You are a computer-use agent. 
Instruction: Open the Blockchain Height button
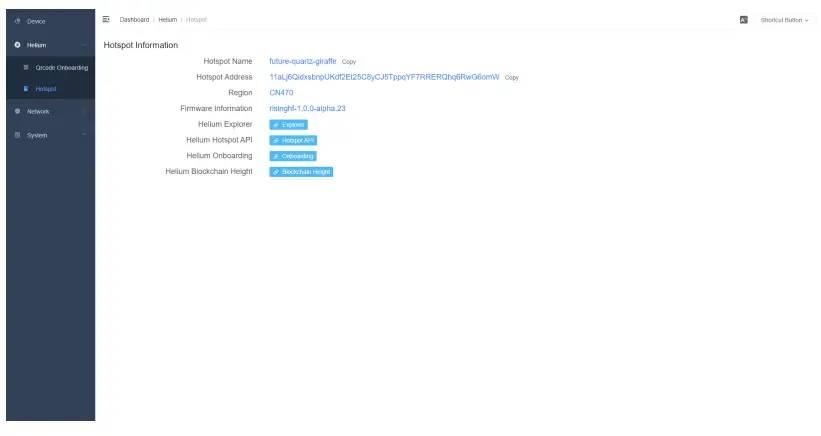pyautogui.click(x=301, y=172)
